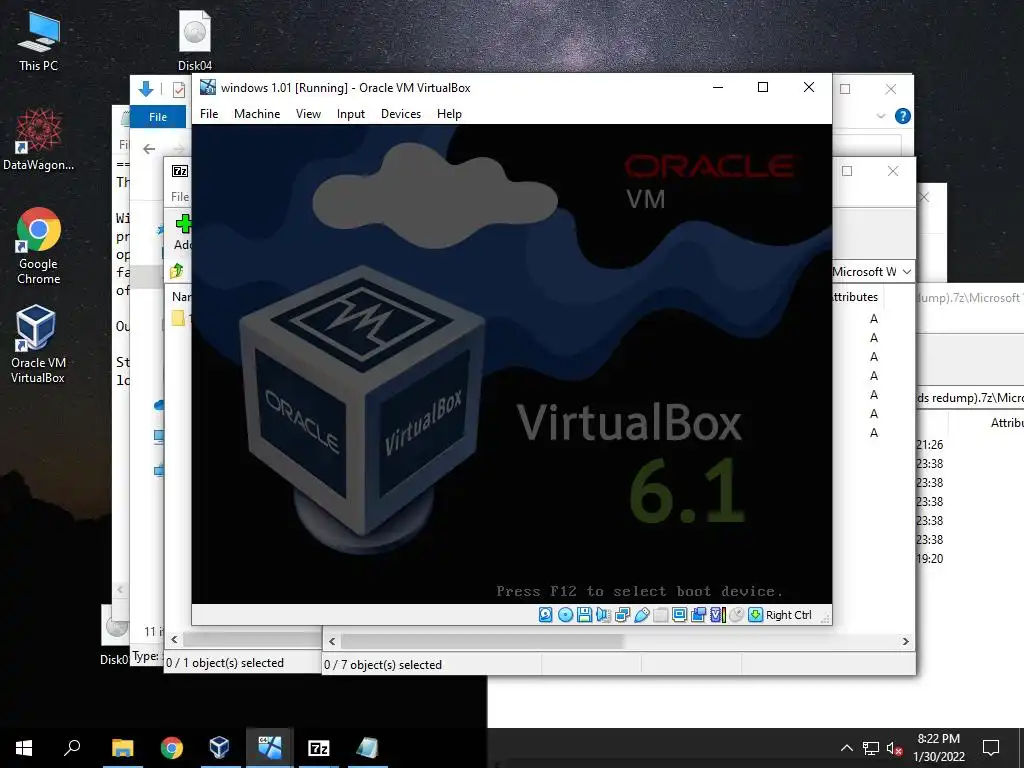Click the optical disk indicator in VM status bar

565,615
